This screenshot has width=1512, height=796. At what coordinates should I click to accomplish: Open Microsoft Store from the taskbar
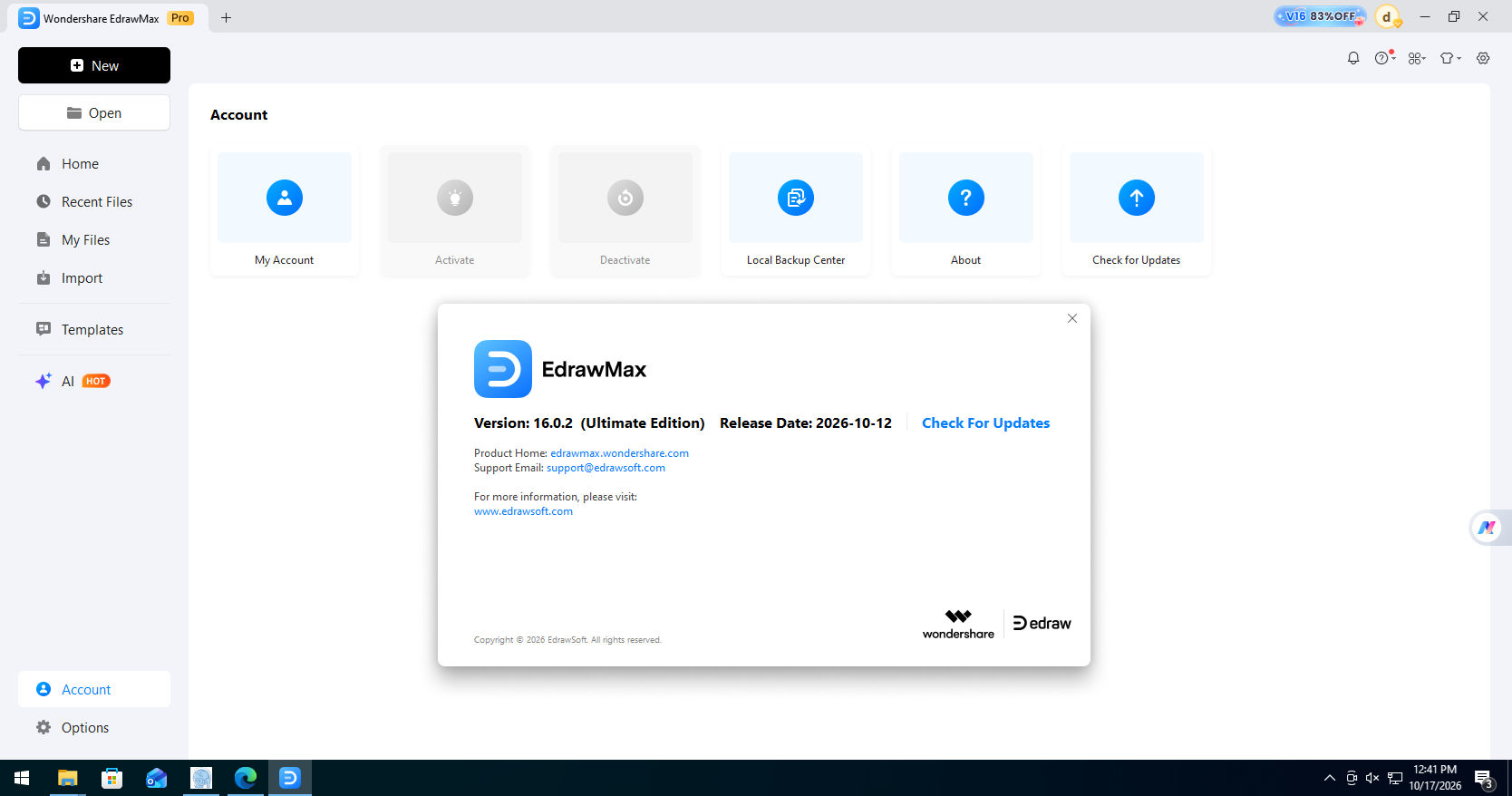112,778
